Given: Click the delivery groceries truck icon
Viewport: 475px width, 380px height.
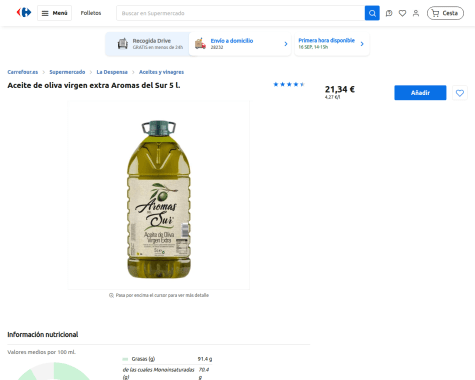Looking at the screenshot, I should click(x=200, y=44).
